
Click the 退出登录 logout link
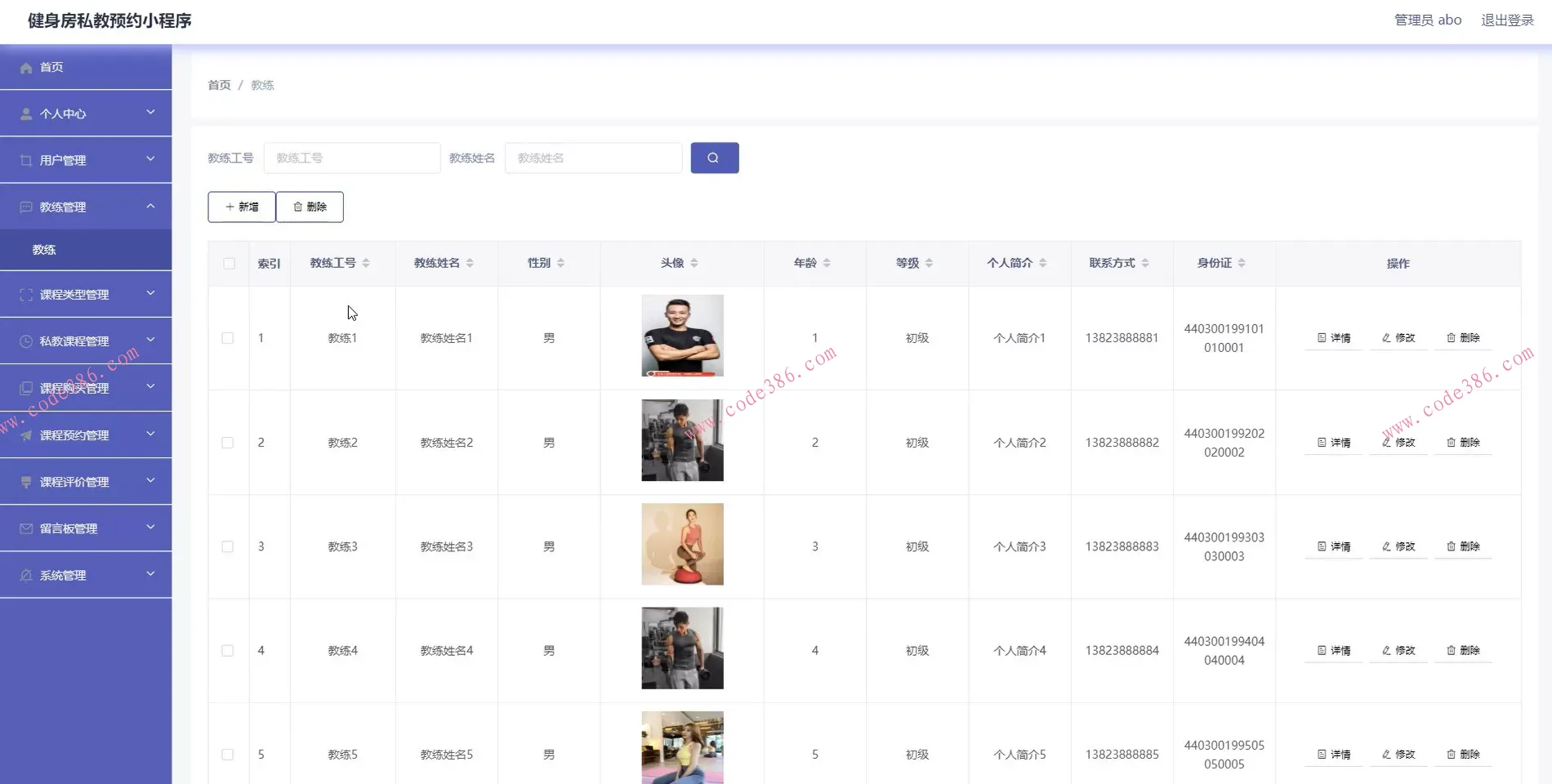[x=1508, y=20]
